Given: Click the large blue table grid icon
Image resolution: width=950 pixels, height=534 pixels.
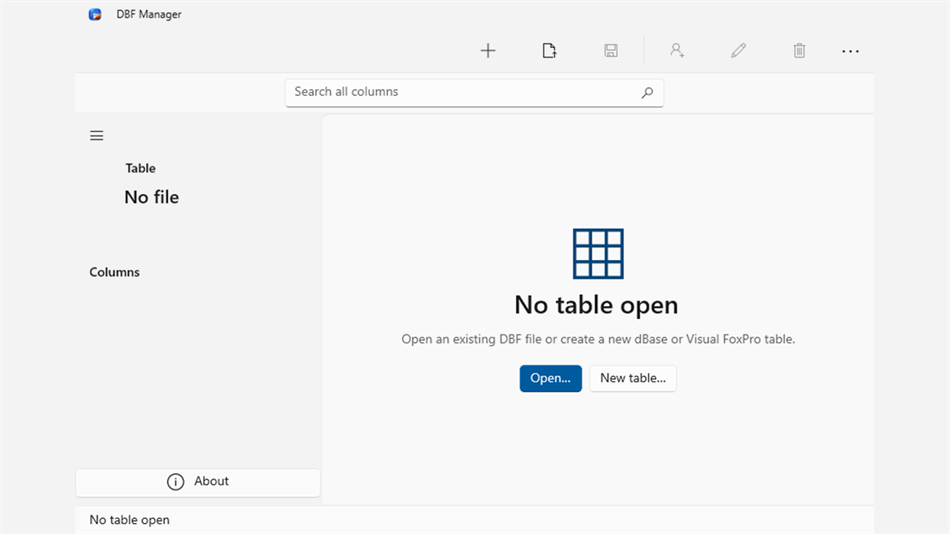Looking at the screenshot, I should 598,253.
